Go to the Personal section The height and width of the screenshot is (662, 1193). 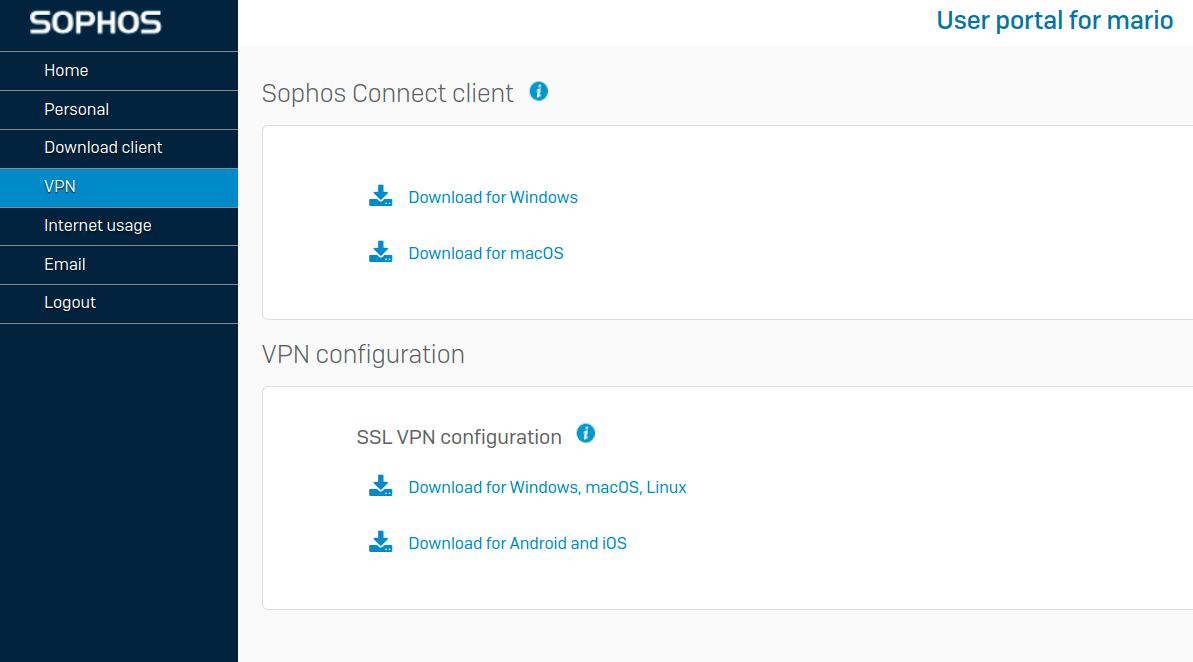coord(76,109)
